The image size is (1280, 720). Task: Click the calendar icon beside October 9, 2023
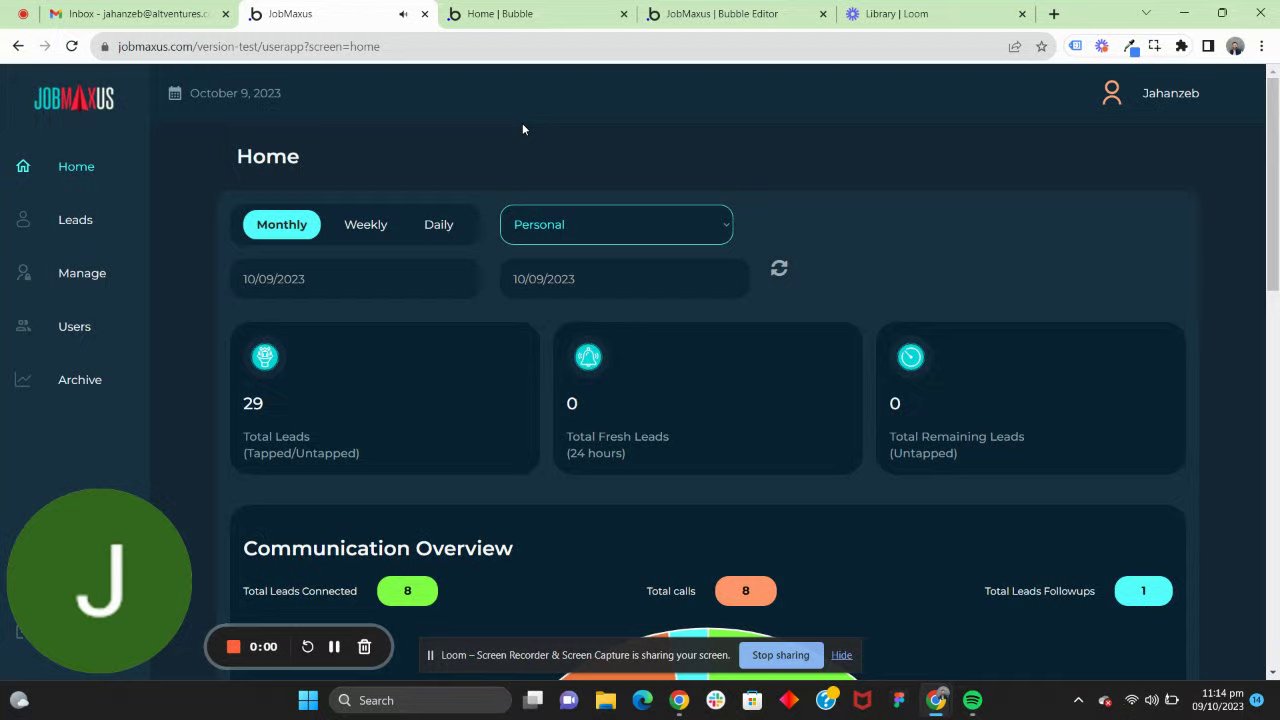coord(175,93)
